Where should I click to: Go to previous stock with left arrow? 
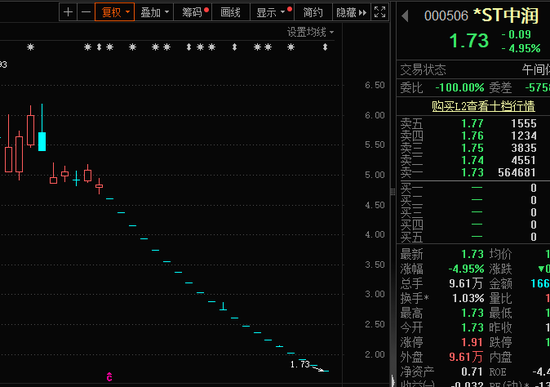point(405,16)
